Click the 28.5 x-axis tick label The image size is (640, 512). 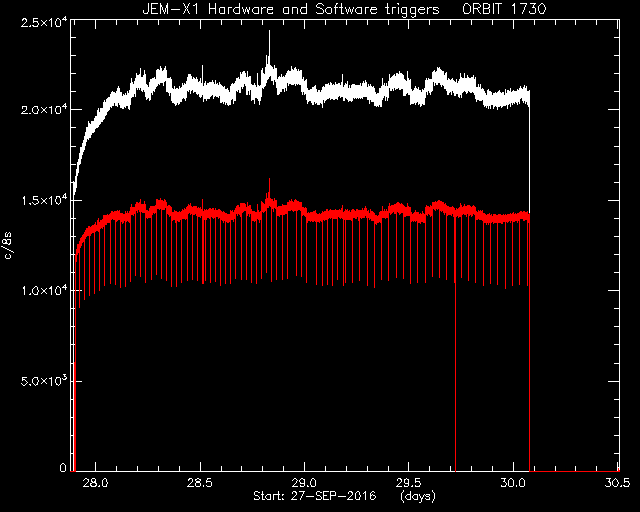click(200, 483)
